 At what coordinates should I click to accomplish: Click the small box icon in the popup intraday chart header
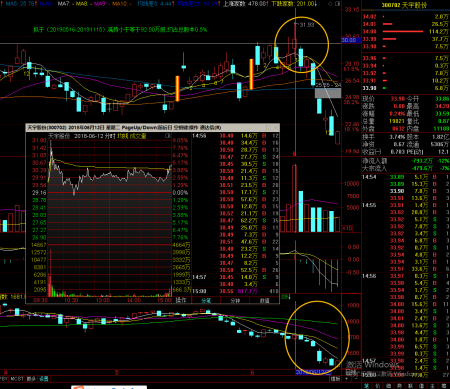(x=168, y=136)
